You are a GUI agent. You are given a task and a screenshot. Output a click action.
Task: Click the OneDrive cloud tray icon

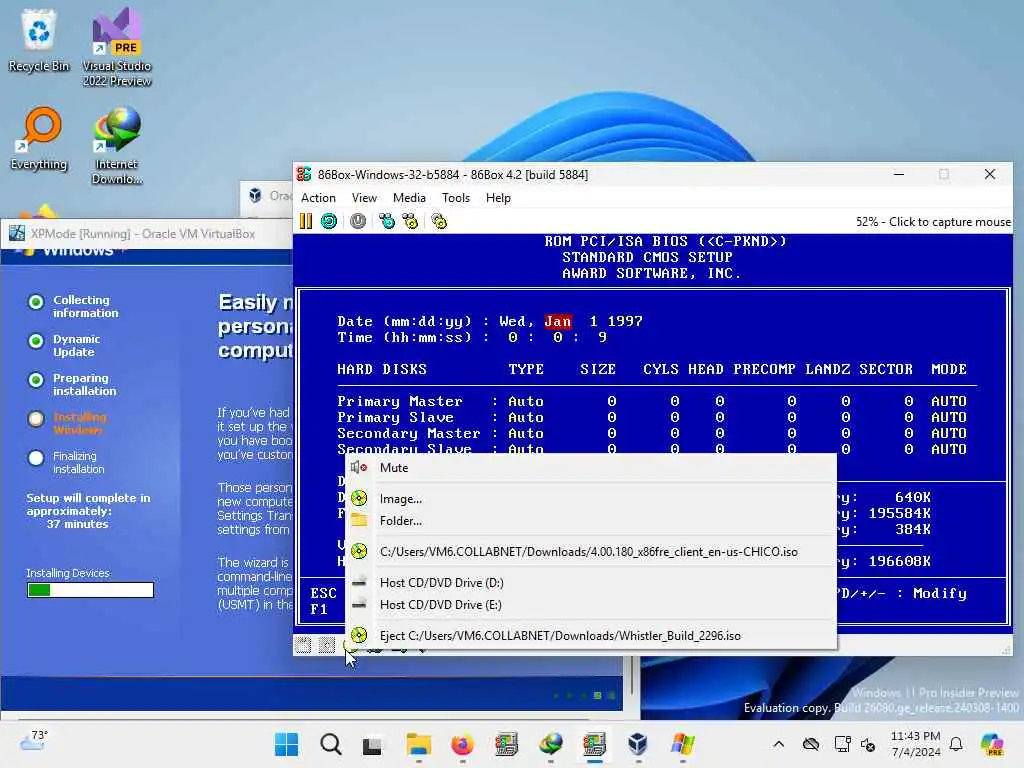click(x=811, y=744)
